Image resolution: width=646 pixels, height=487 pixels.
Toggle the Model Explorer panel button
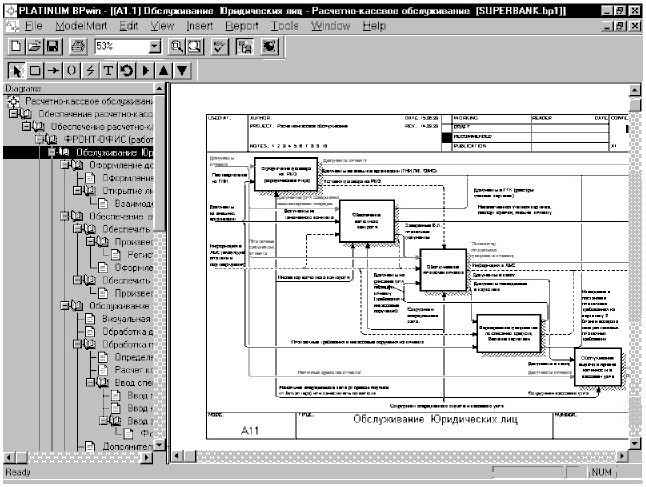click(245, 46)
